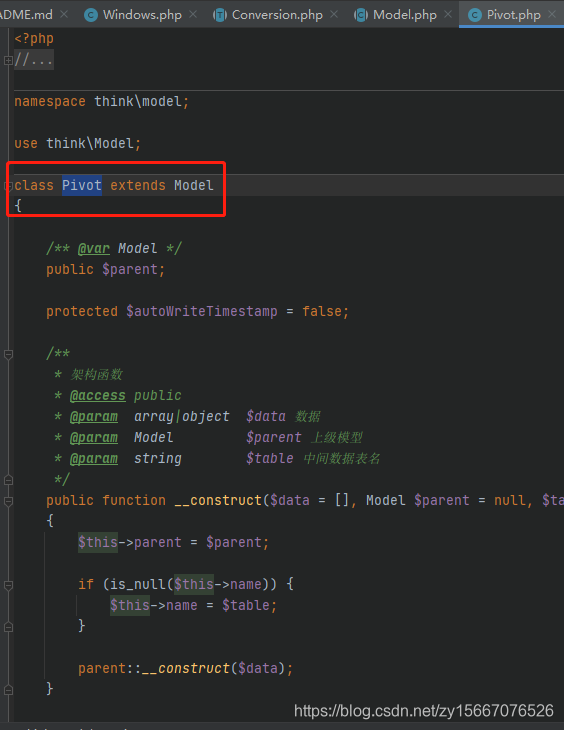Click 'parent::__construct' call
The width and height of the screenshot is (564, 730).
click(x=154, y=669)
